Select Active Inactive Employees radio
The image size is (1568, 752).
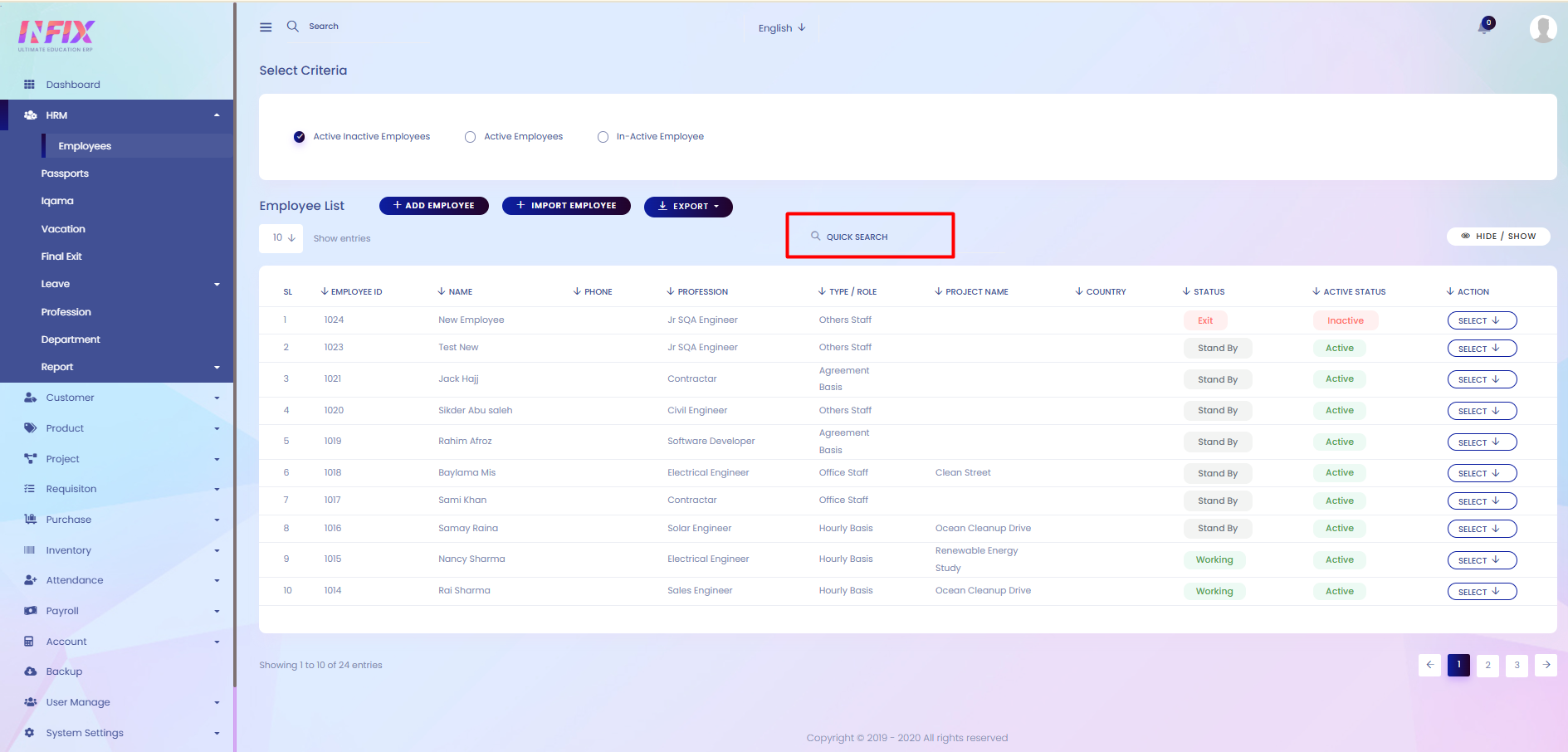[x=299, y=137]
